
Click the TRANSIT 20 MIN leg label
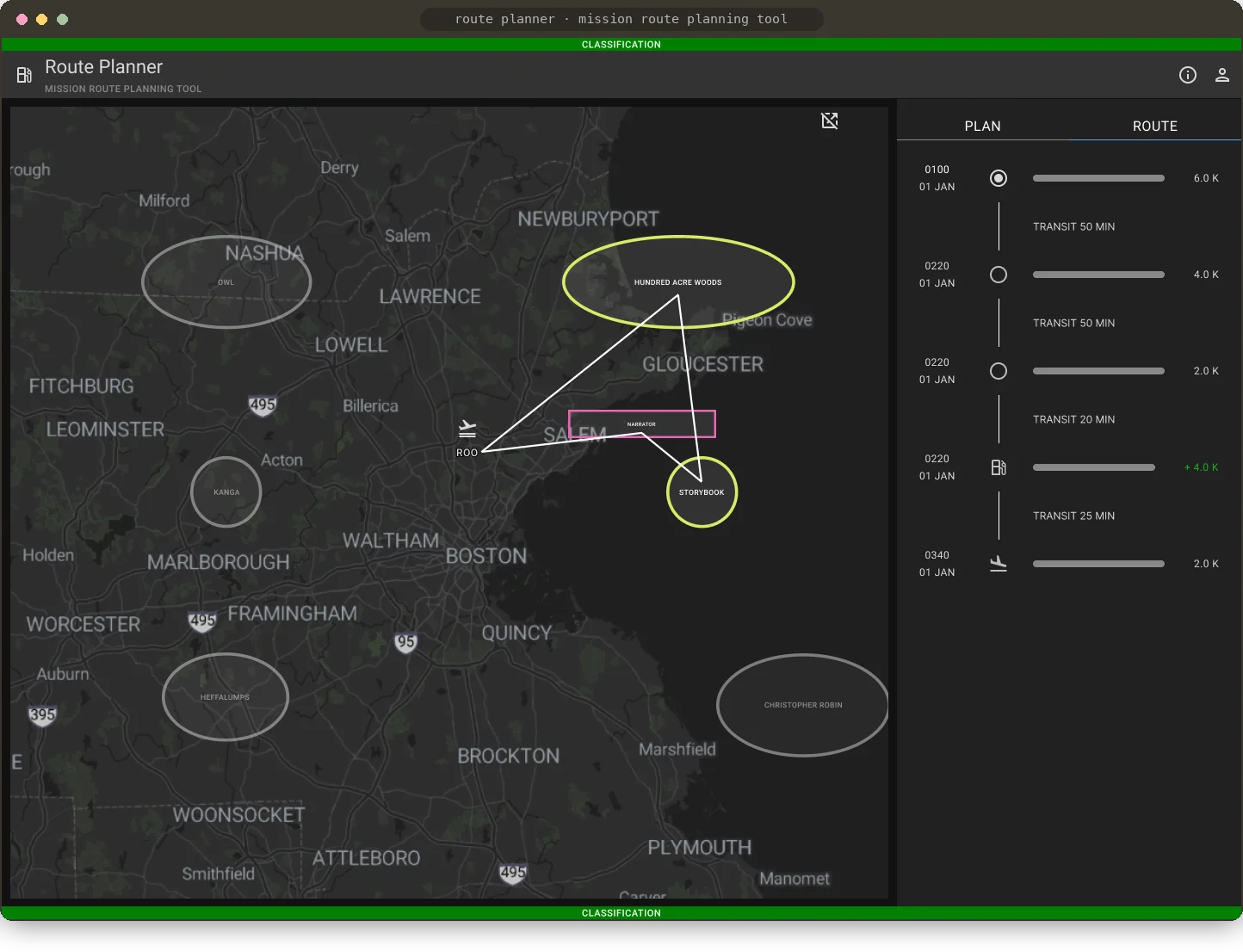point(1073,419)
